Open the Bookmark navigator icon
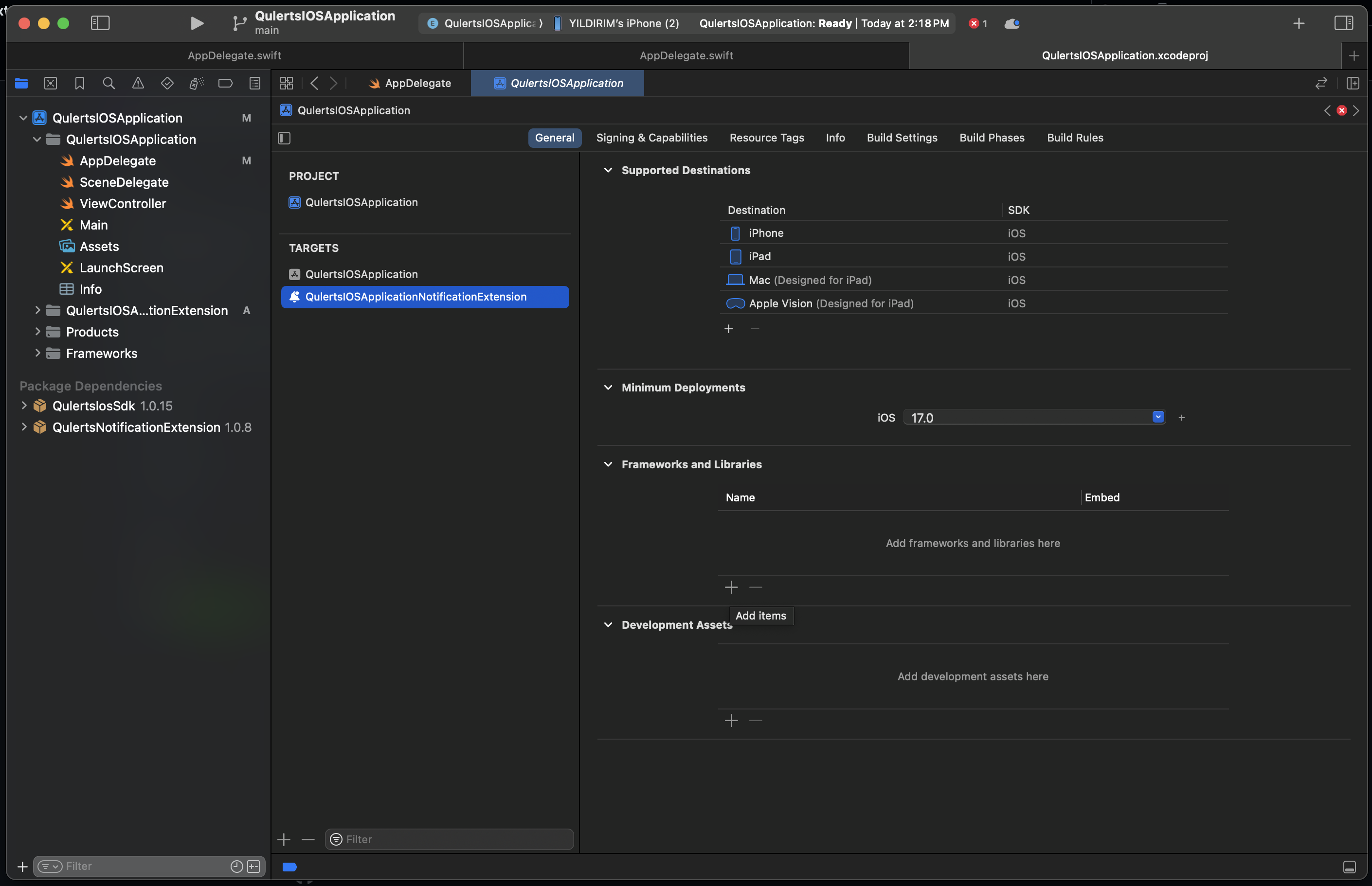Image resolution: width=1372 pixels, height=886 pixels. (x=80, y=84)
